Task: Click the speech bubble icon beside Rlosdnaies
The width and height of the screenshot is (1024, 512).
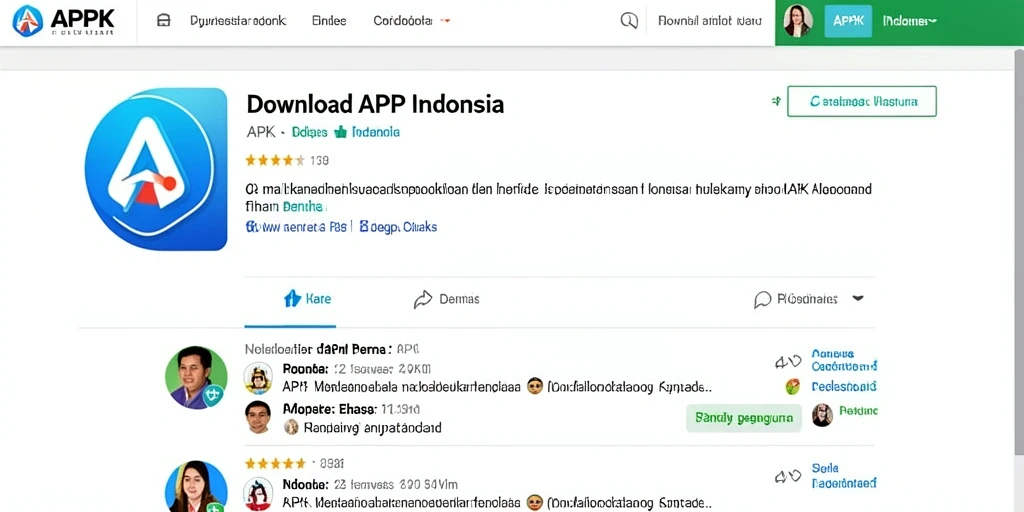Action: click(762, 300)
